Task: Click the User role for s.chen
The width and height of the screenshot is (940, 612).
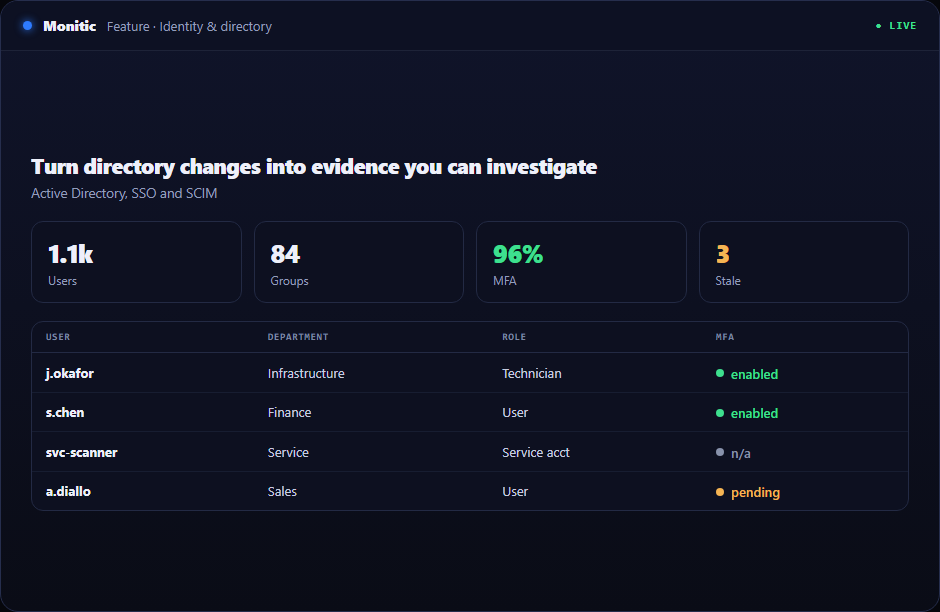Action: click(515, 412)
